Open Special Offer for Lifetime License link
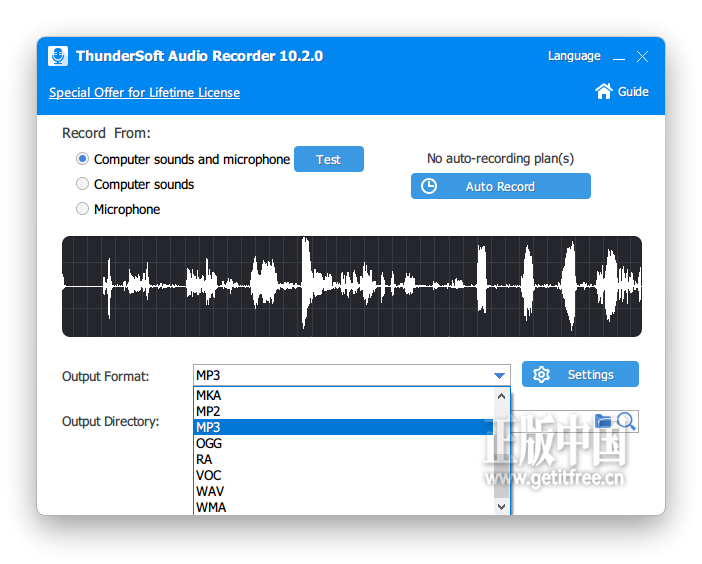The image size is (702, 564). 144,92
